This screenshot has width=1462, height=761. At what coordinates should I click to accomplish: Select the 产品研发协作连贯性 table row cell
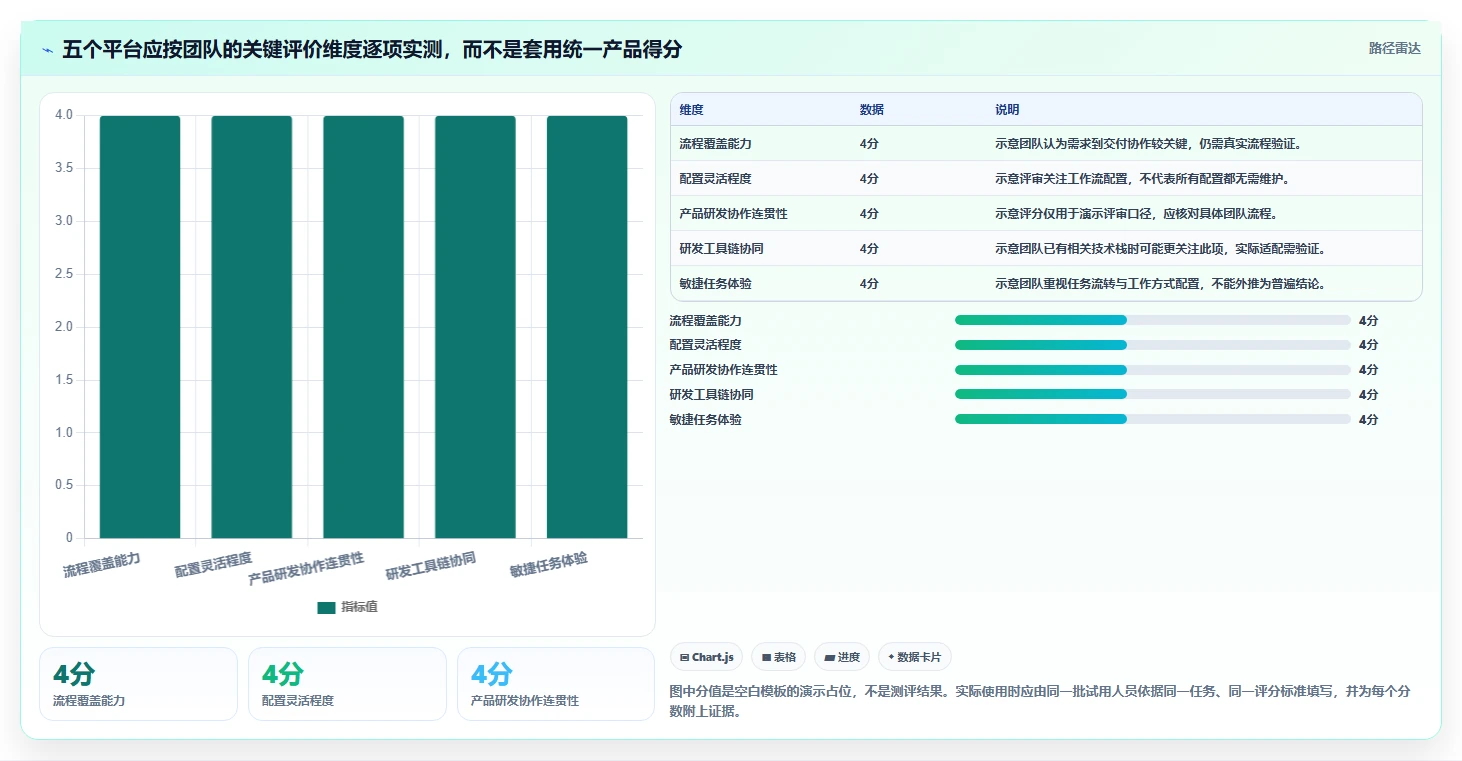point(733,214)
